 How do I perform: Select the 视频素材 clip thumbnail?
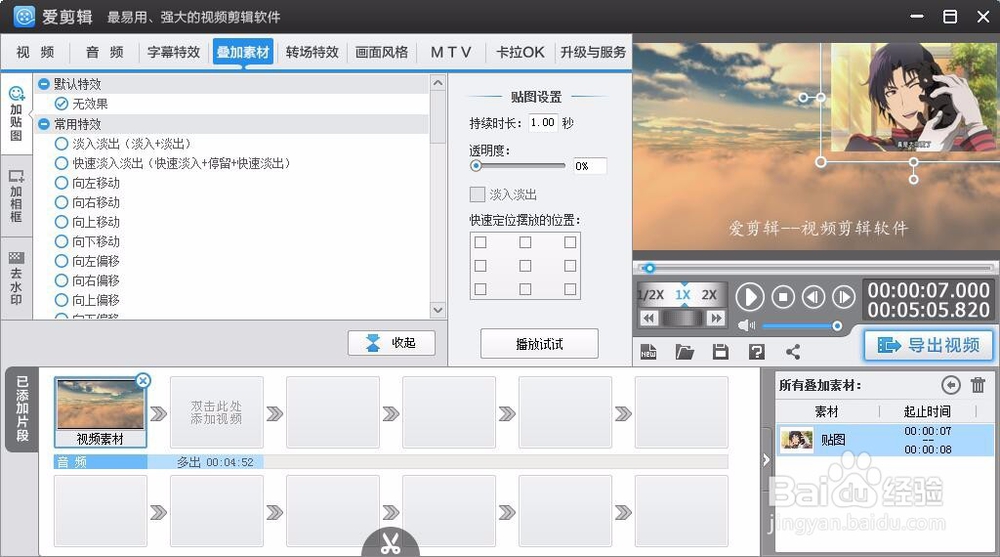100,412
